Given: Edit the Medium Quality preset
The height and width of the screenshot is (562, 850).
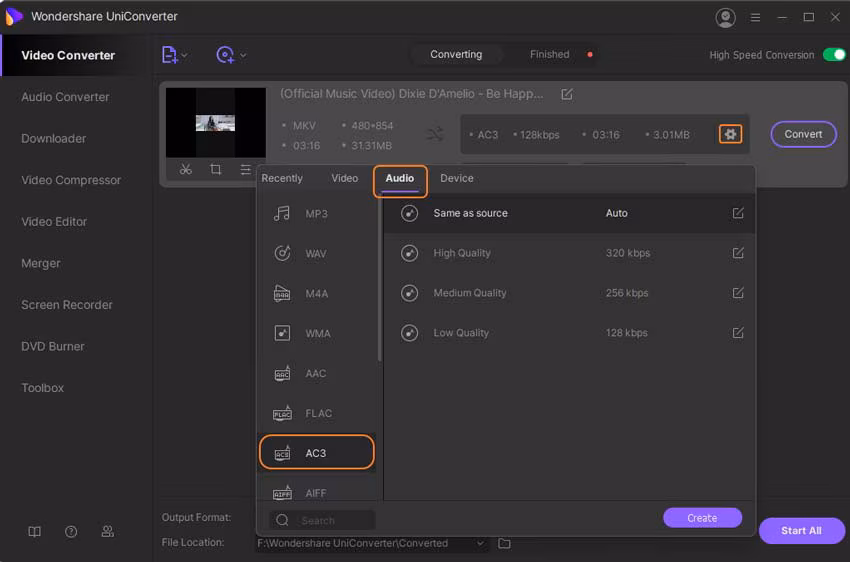Looking at the screenshot, I should (x=738, y=293).
